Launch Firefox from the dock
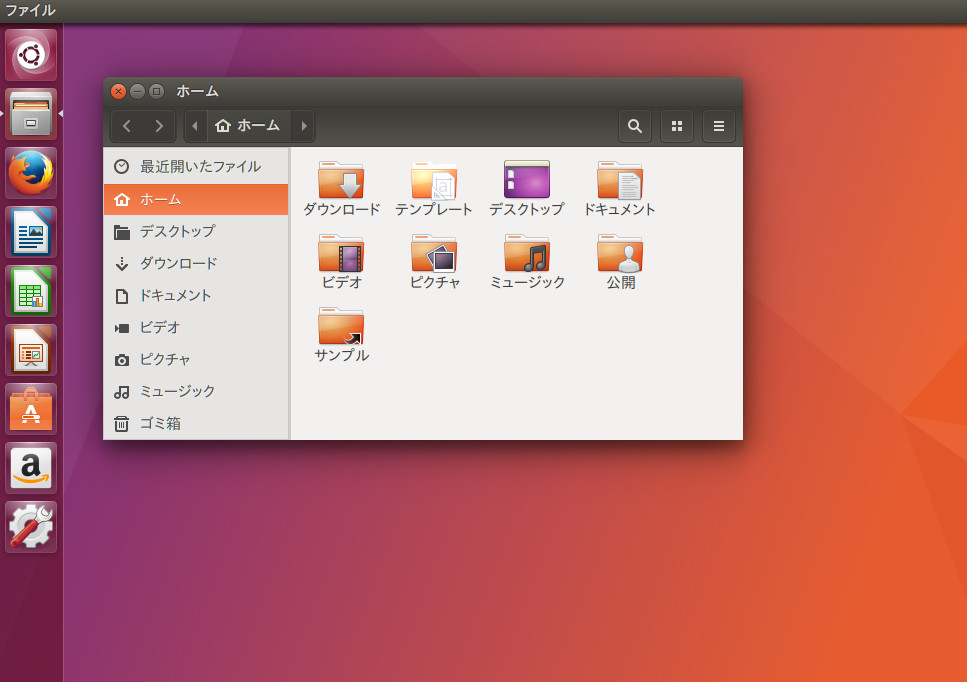This screenshot has height=682, width=967. click(31, 172)
